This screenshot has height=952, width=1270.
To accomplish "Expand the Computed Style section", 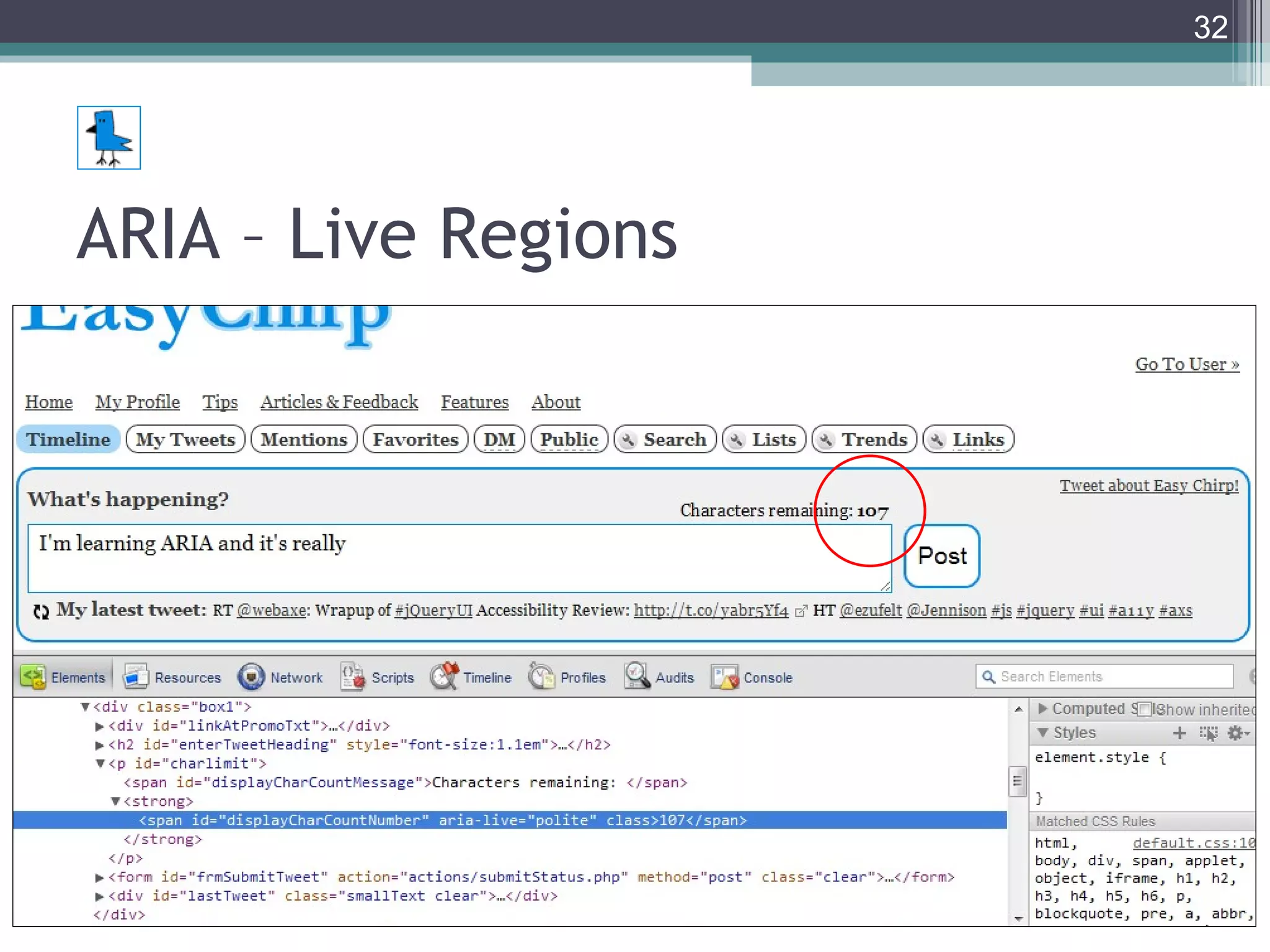I will tap(1042, 708).
